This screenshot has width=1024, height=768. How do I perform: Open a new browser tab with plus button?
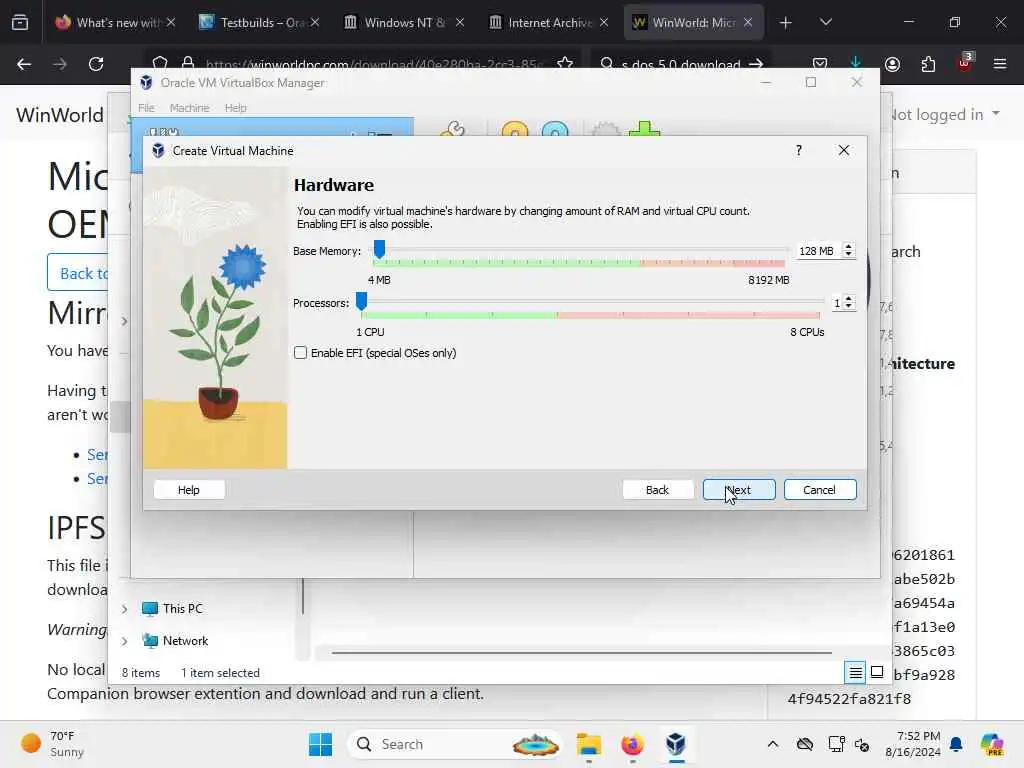pyautogui.click(x=786, y=23)
